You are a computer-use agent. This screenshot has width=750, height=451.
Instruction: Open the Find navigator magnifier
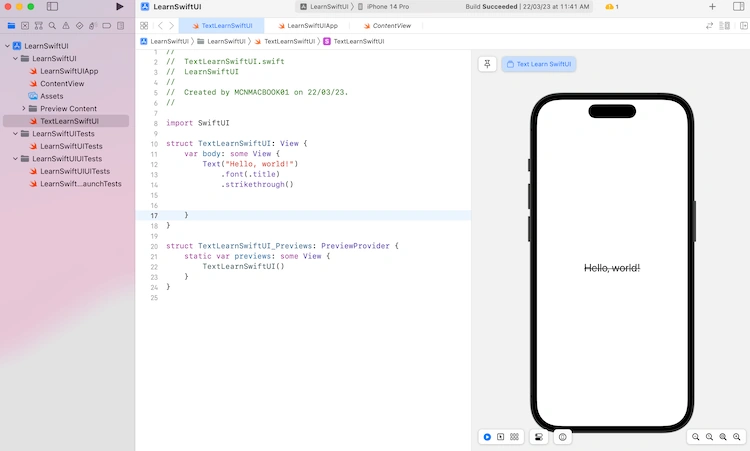point(52,26)
